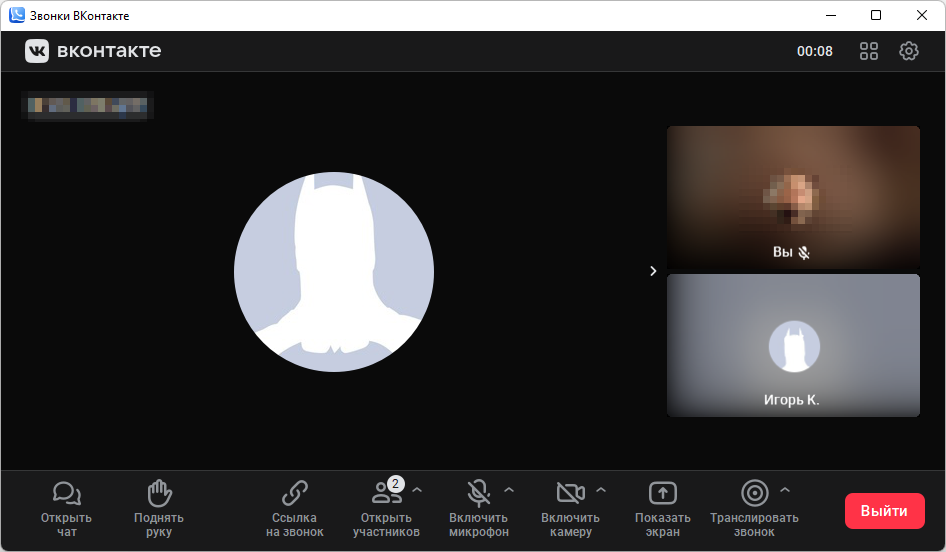Select your own video tile
The image size is (946, 552).
coord(793,197)
